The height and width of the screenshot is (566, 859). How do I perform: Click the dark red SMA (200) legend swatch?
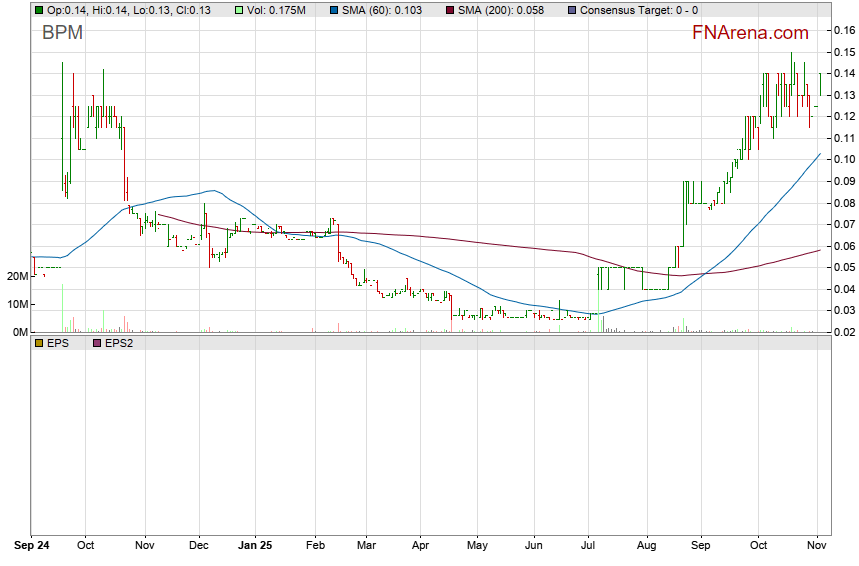450,10
